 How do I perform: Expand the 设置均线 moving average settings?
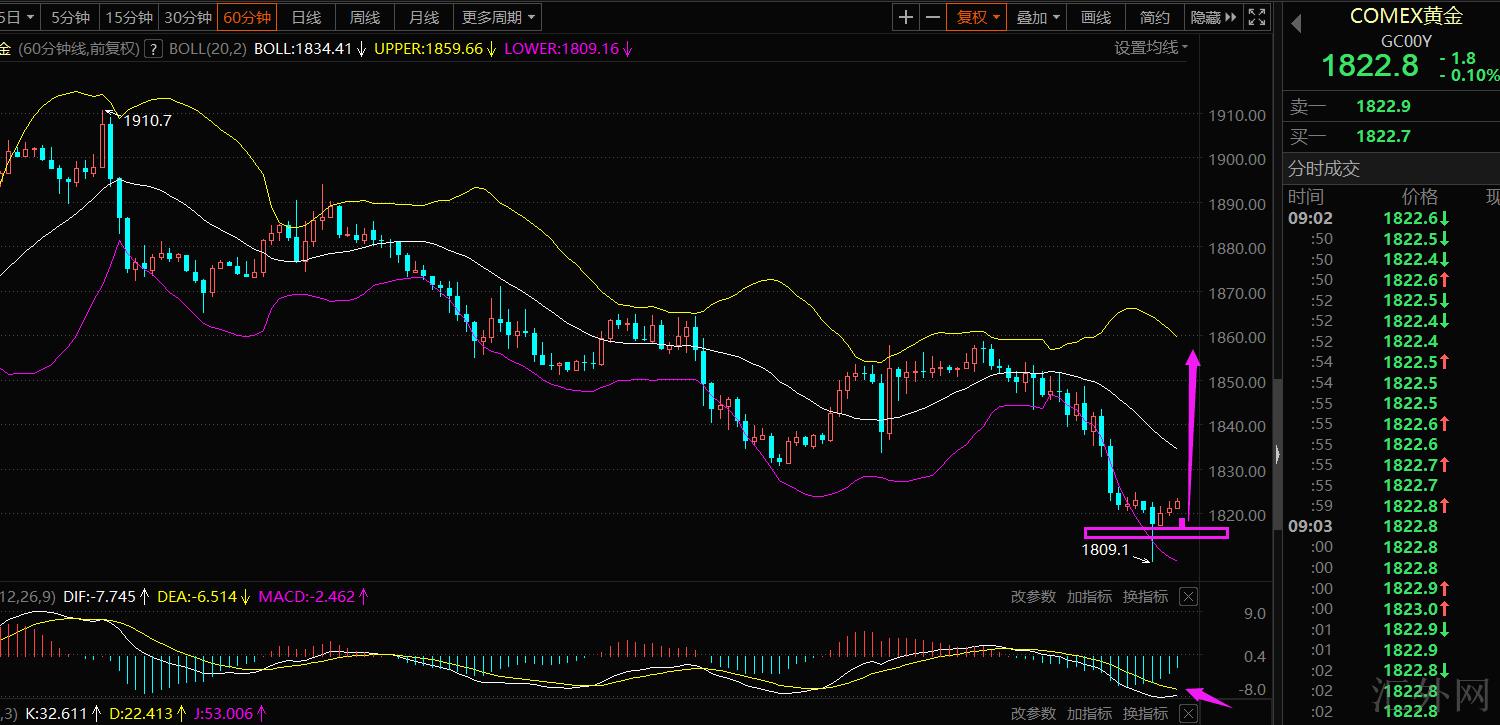(1151, 47)
